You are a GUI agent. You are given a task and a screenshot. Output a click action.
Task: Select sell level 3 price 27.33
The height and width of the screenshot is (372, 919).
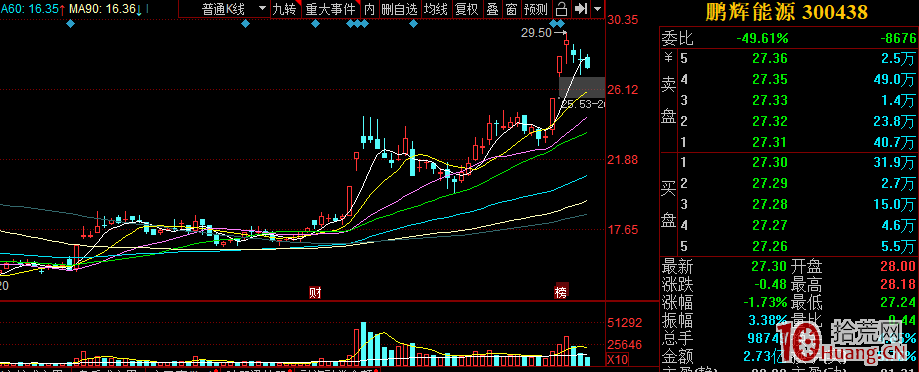[x=770, y=101]
